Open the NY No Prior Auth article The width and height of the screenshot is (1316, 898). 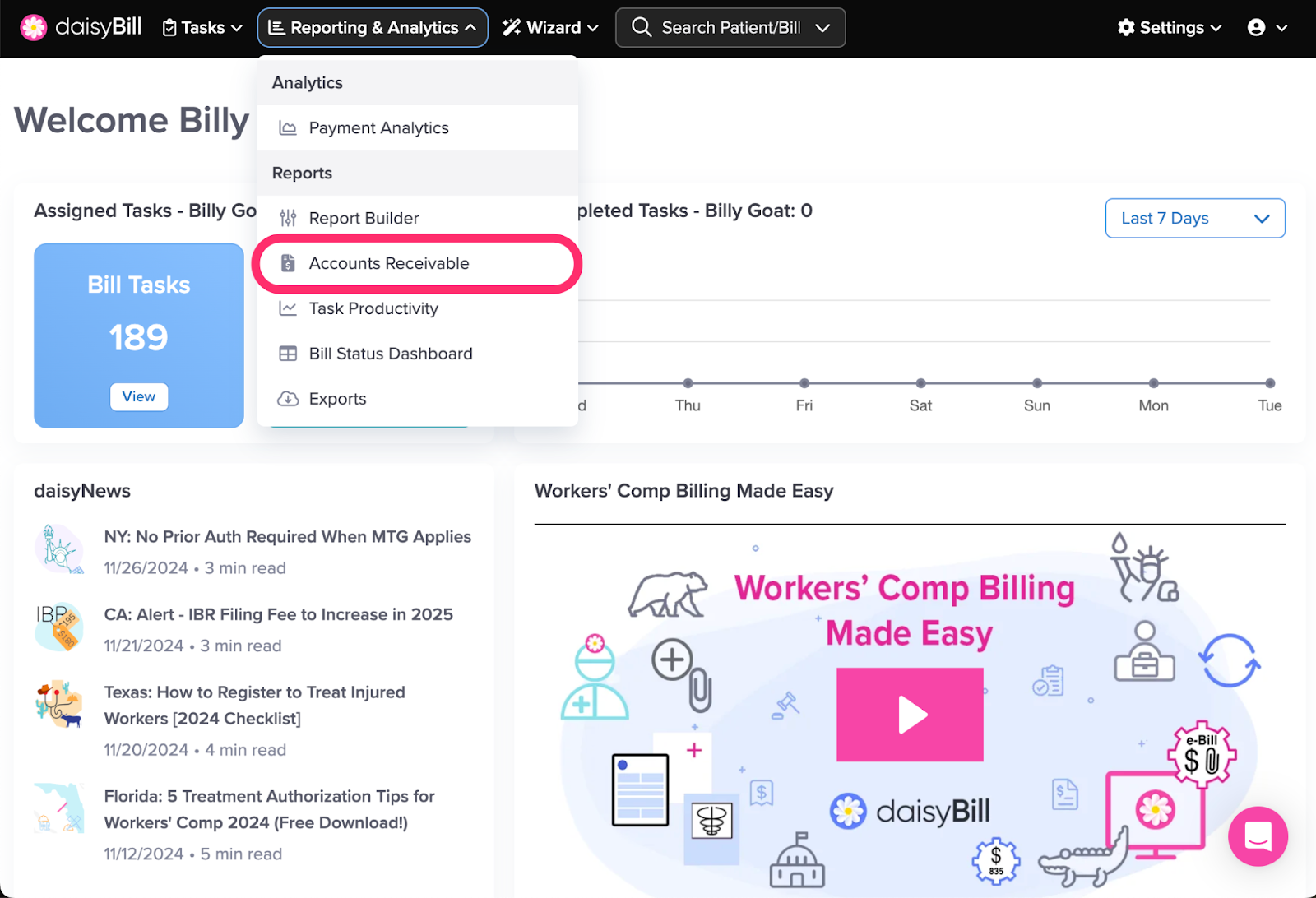click(287, 537)
